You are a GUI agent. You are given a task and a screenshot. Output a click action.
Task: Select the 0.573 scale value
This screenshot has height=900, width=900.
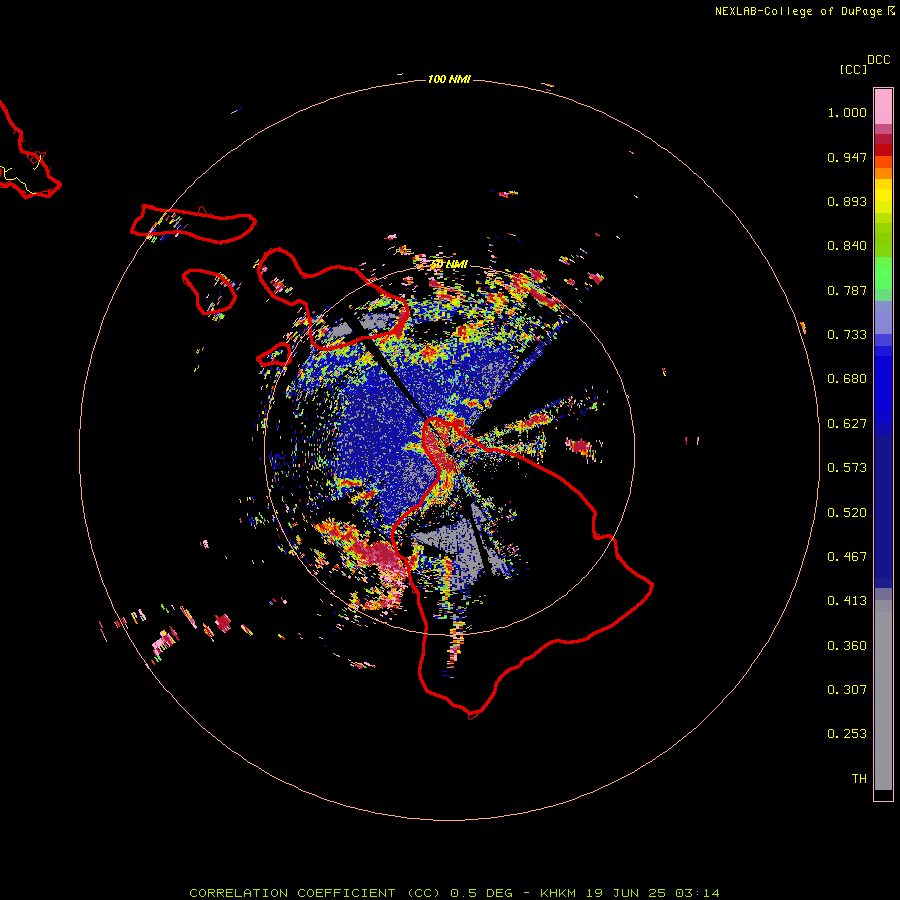click(x=847, y=468)
